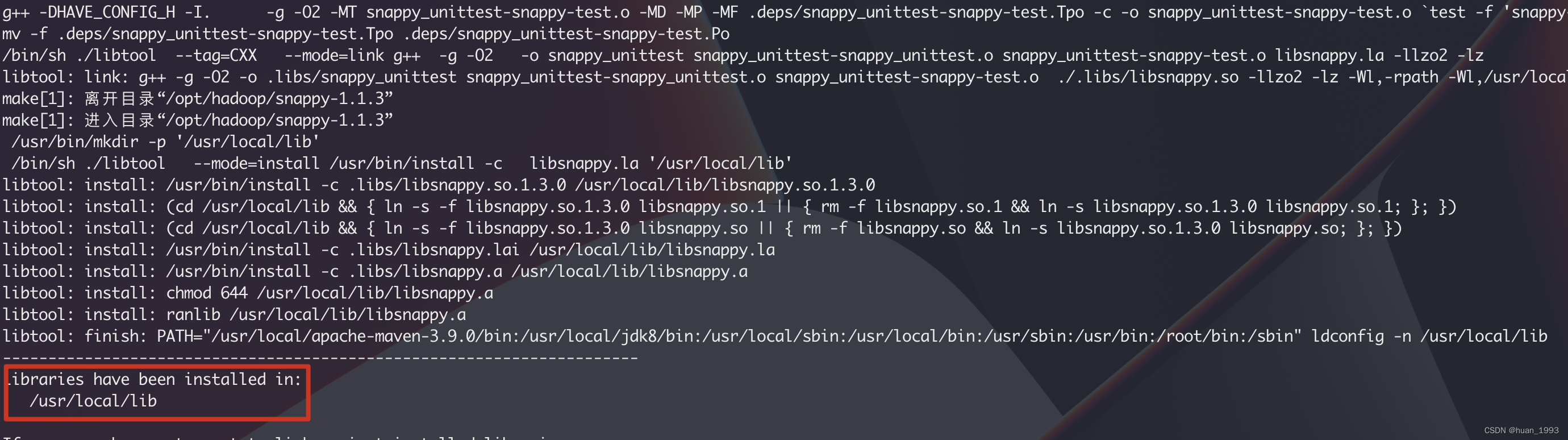Click the line installing libsnappy.lai
Image resolution: width=1568 pixels, height=440 pixels.
(x=389, y=251)
